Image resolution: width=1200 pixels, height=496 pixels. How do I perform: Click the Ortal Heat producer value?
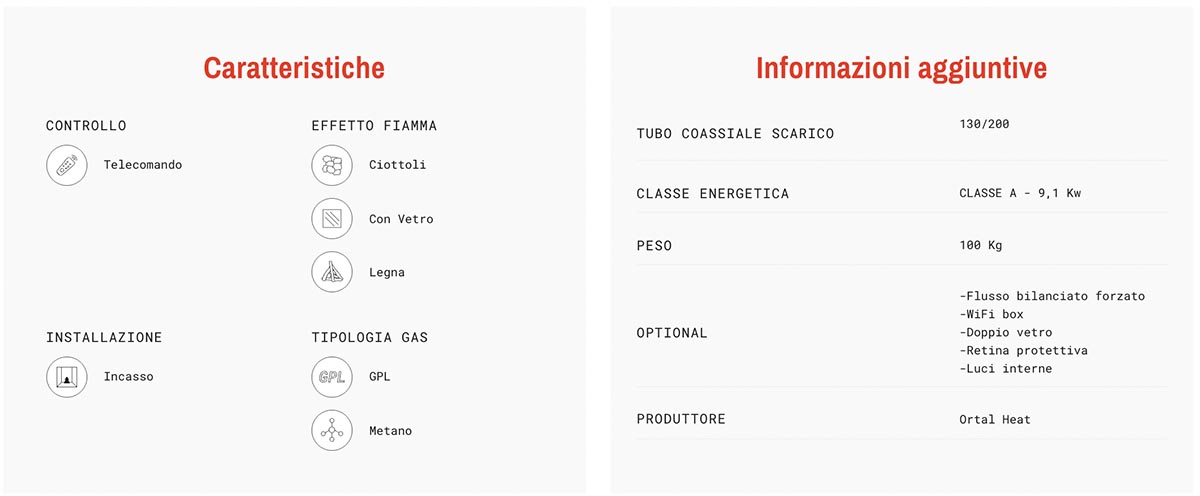coord(995,419)
